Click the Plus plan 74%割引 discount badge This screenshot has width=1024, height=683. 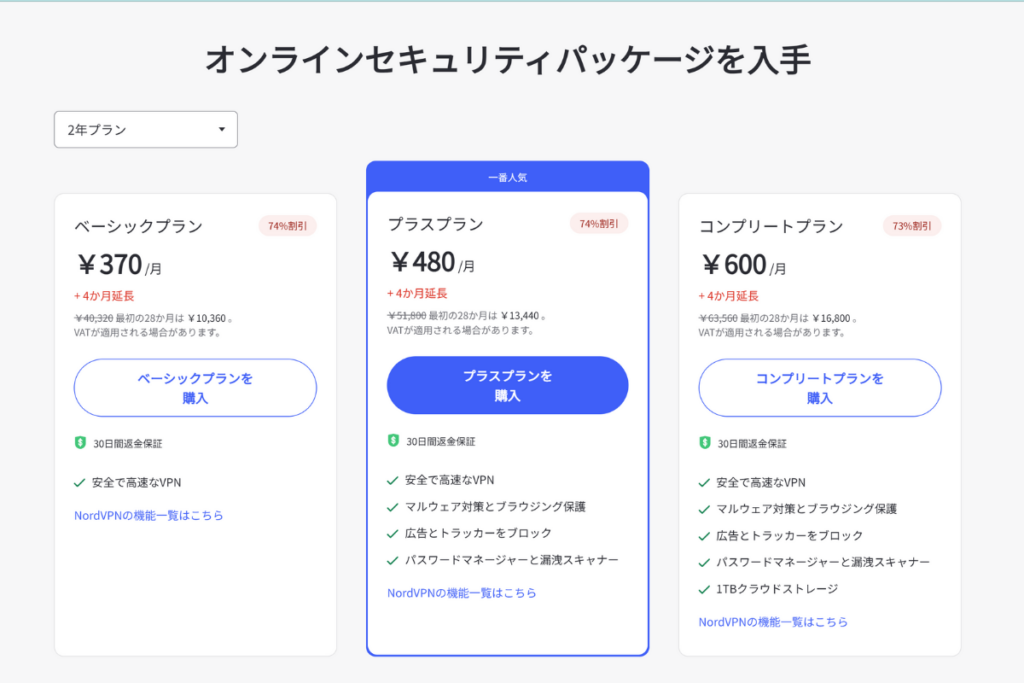(x=599, y=224)
